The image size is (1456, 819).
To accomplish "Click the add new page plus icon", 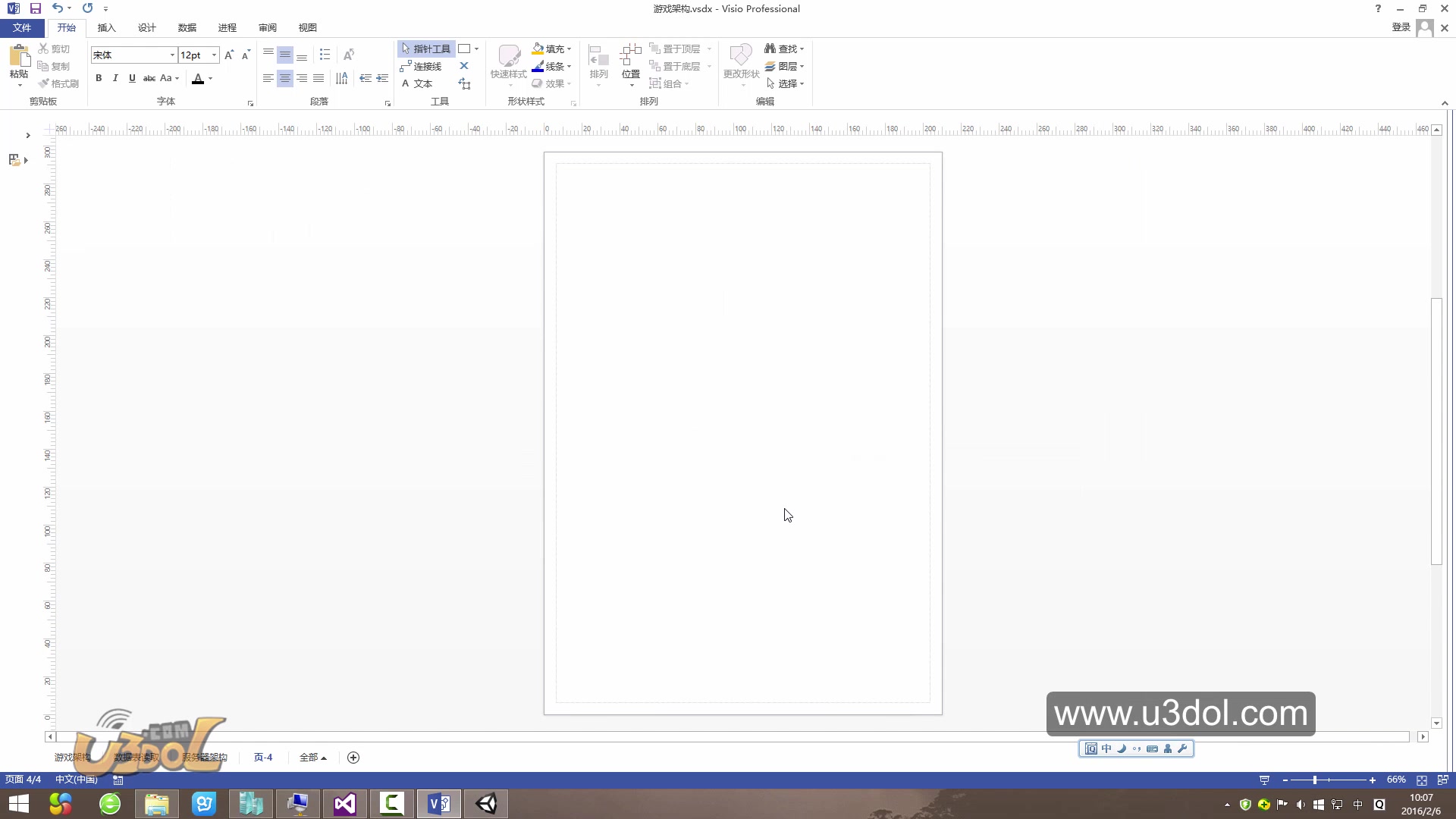I will [x=353, y=758].
